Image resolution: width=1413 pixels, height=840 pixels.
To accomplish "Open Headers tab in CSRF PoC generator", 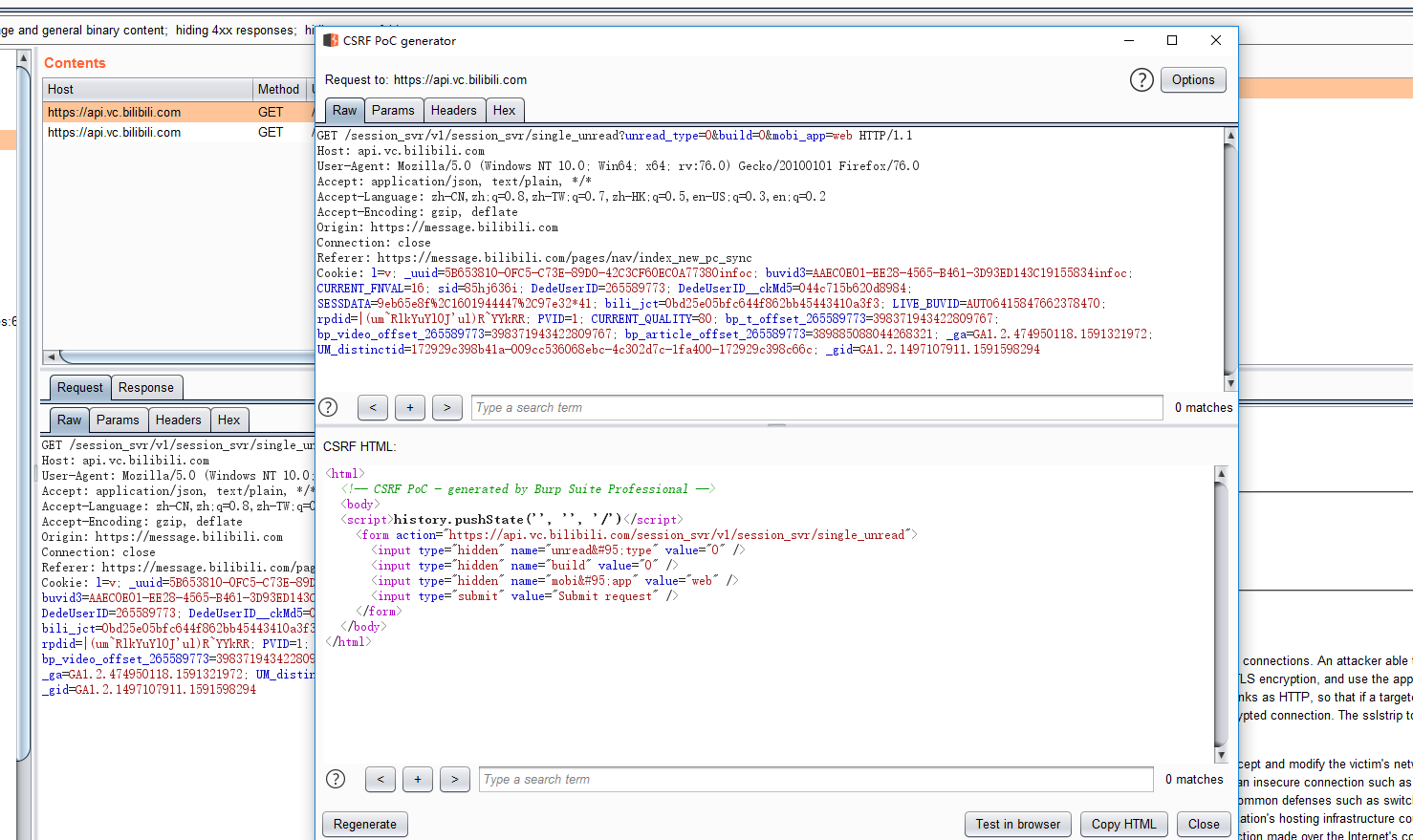I will coord(453,111).
